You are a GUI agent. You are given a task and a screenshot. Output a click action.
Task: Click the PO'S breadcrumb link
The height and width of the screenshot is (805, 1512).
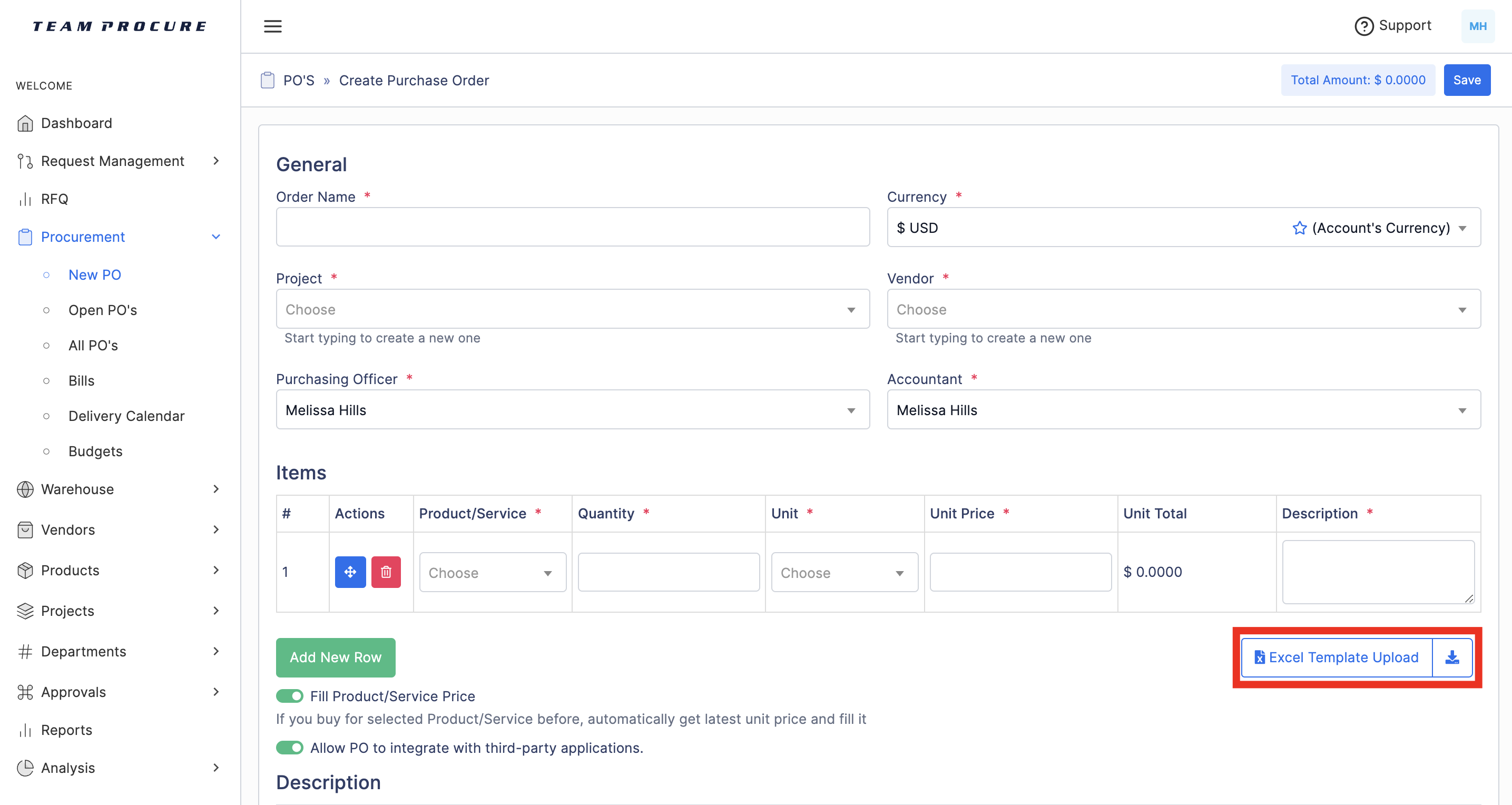[x=299, y=81]
